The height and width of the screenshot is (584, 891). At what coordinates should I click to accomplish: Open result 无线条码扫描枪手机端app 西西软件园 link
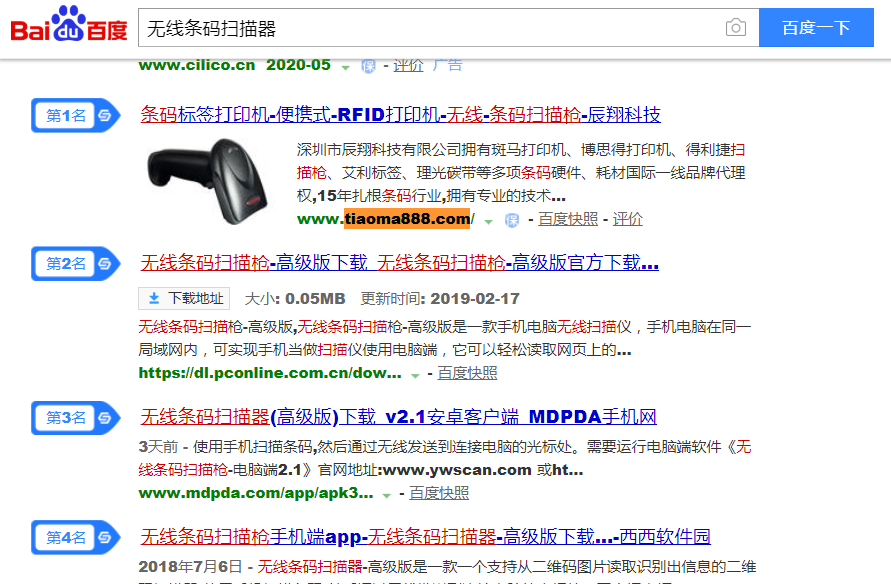click(425, 537)
